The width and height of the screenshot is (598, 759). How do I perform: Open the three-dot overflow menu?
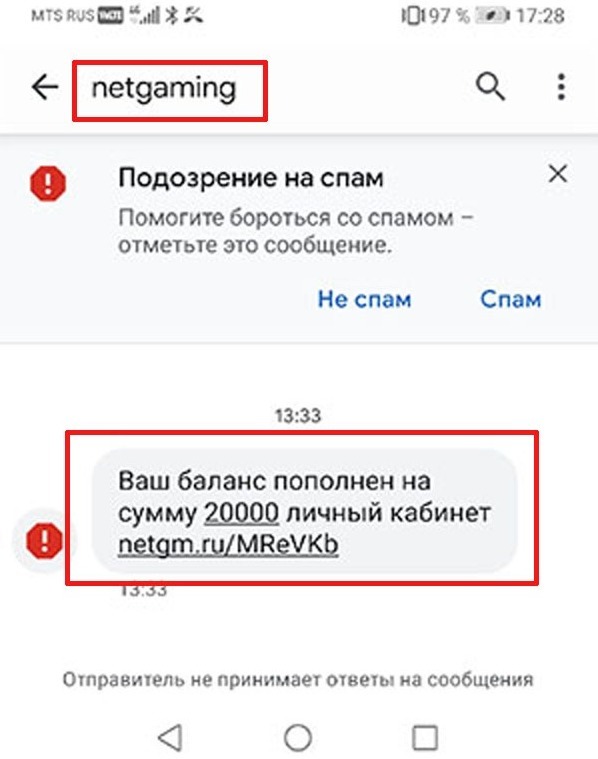coord(561,87)
